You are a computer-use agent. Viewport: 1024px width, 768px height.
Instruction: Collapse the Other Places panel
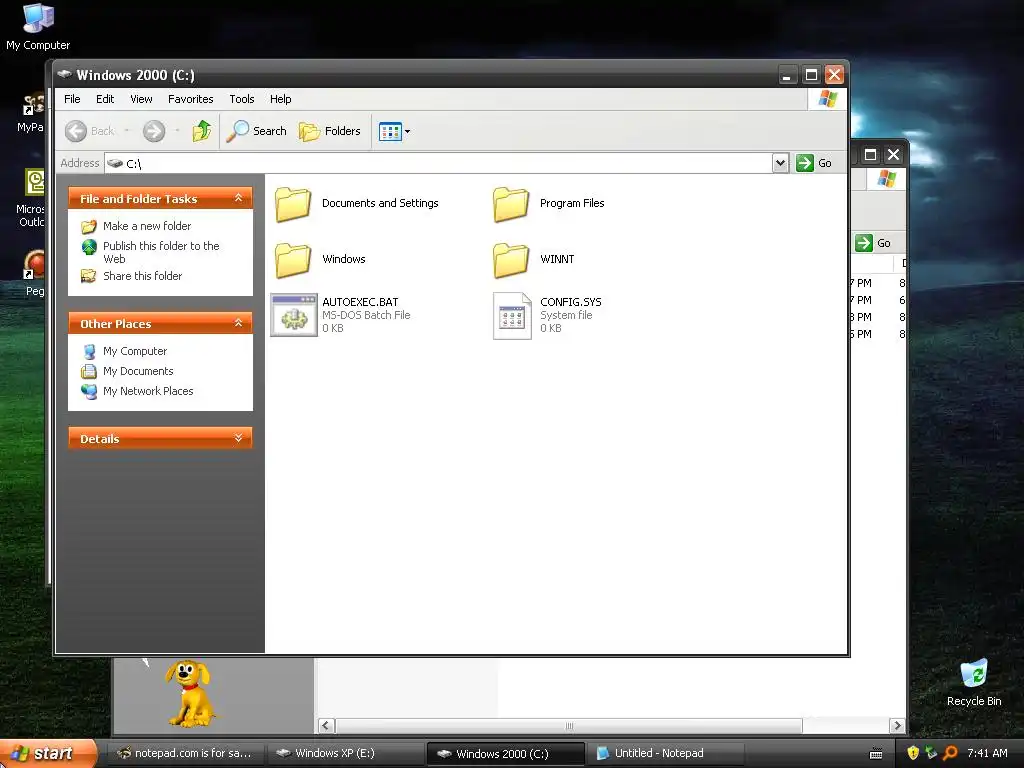click(238, 323)
